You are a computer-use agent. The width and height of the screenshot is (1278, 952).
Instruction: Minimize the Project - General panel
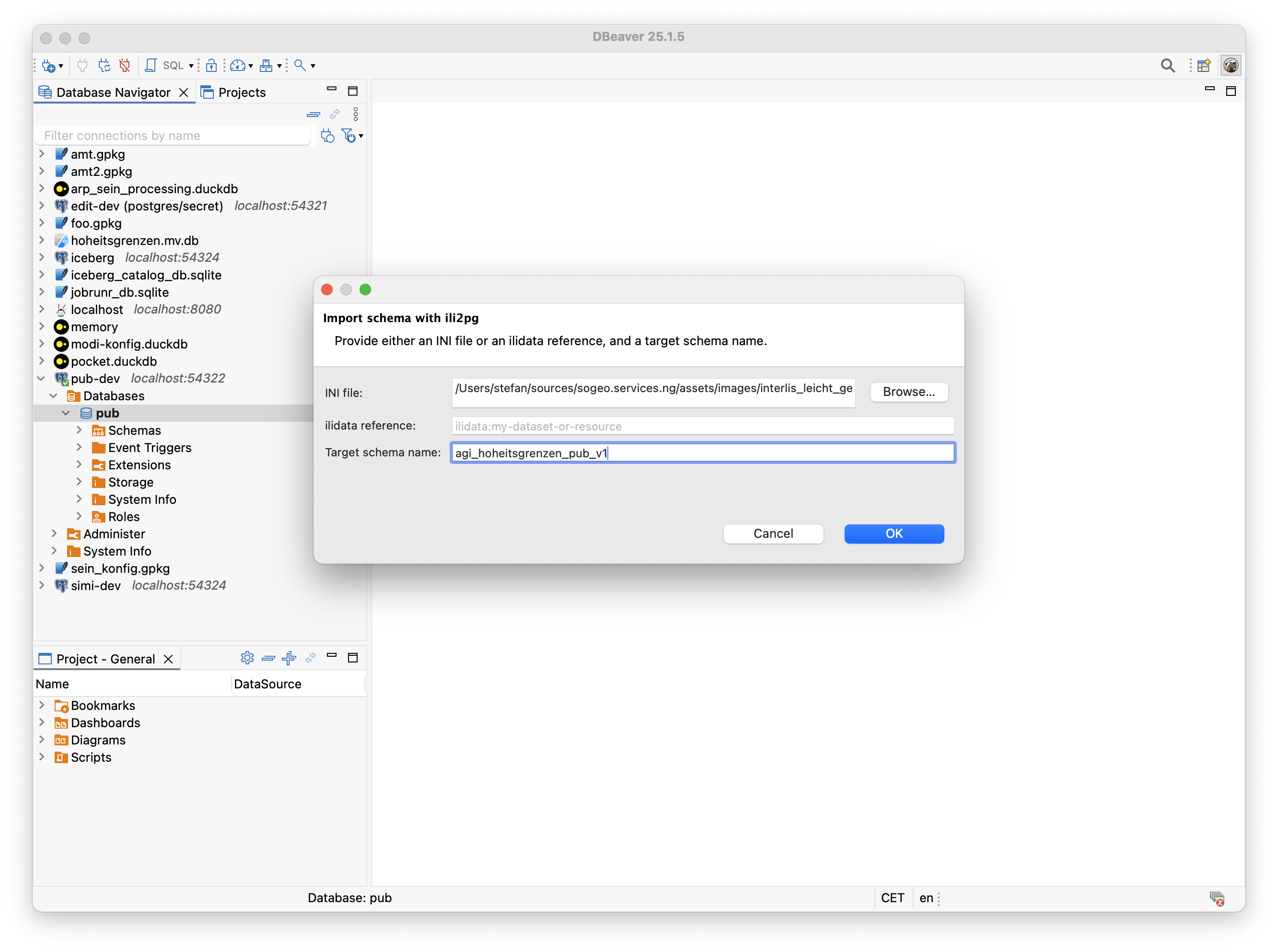tap(331, 655)
